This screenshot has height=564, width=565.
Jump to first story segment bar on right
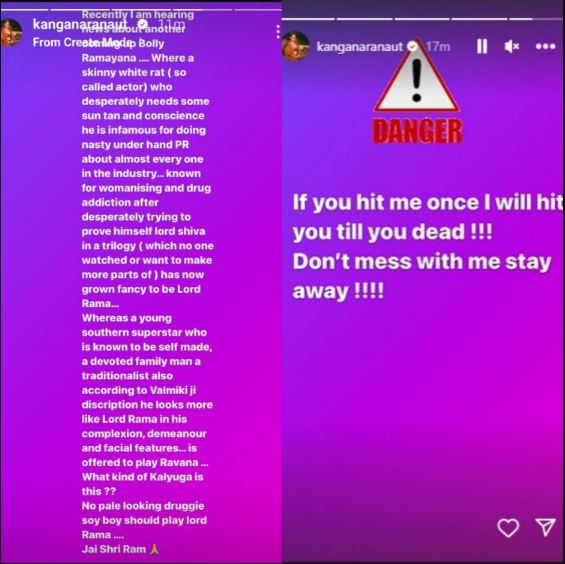coord(308,19)
